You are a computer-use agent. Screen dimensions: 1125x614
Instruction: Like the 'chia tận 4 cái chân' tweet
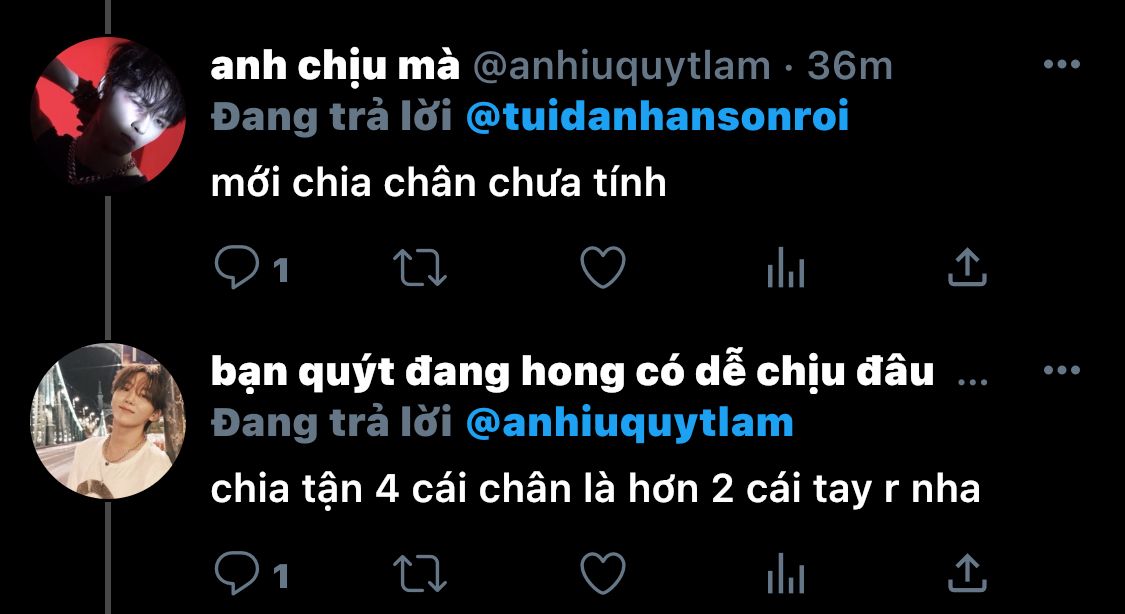(x=603, y=573)
